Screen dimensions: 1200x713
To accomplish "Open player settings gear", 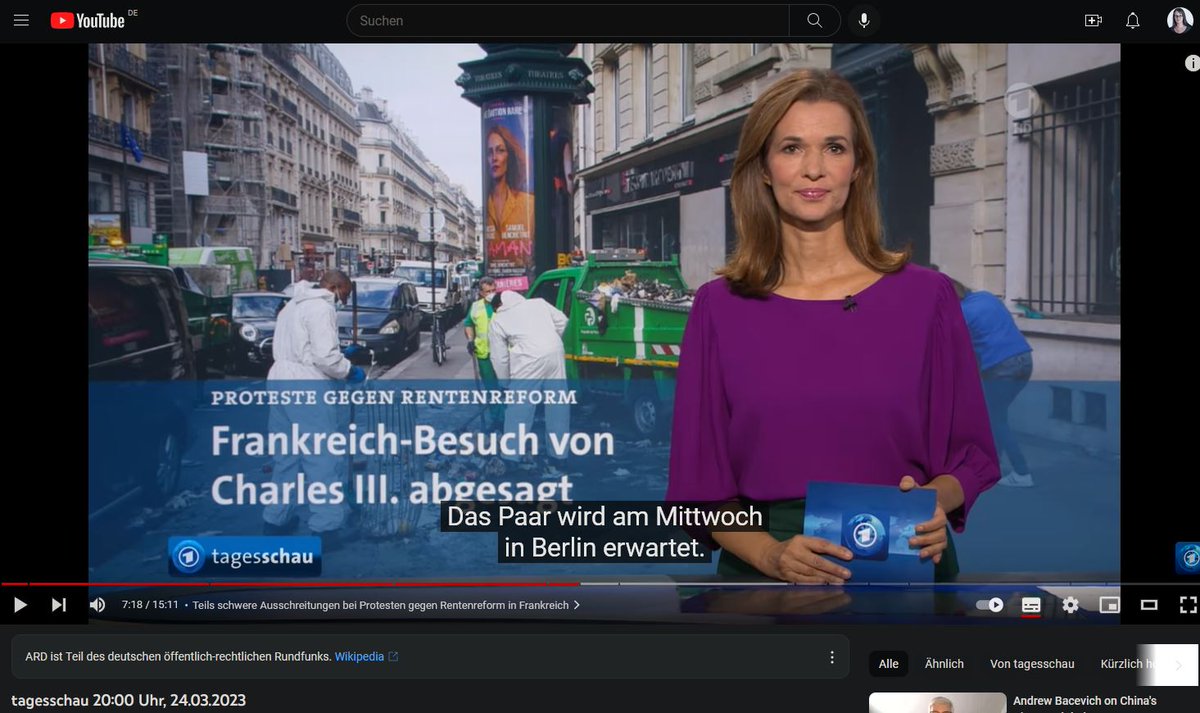I will (1071, 605).
